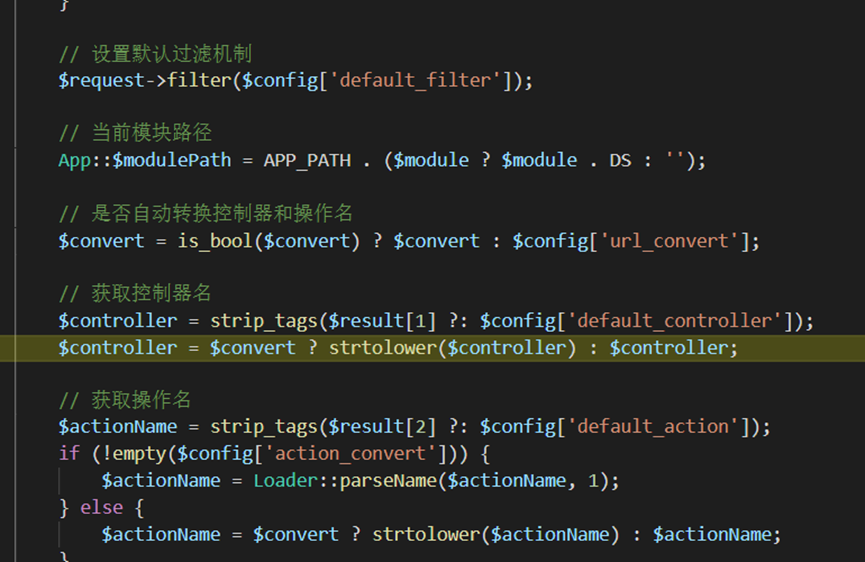Click the first strip_tags function call
865x562 pixels.
(264, 321)
